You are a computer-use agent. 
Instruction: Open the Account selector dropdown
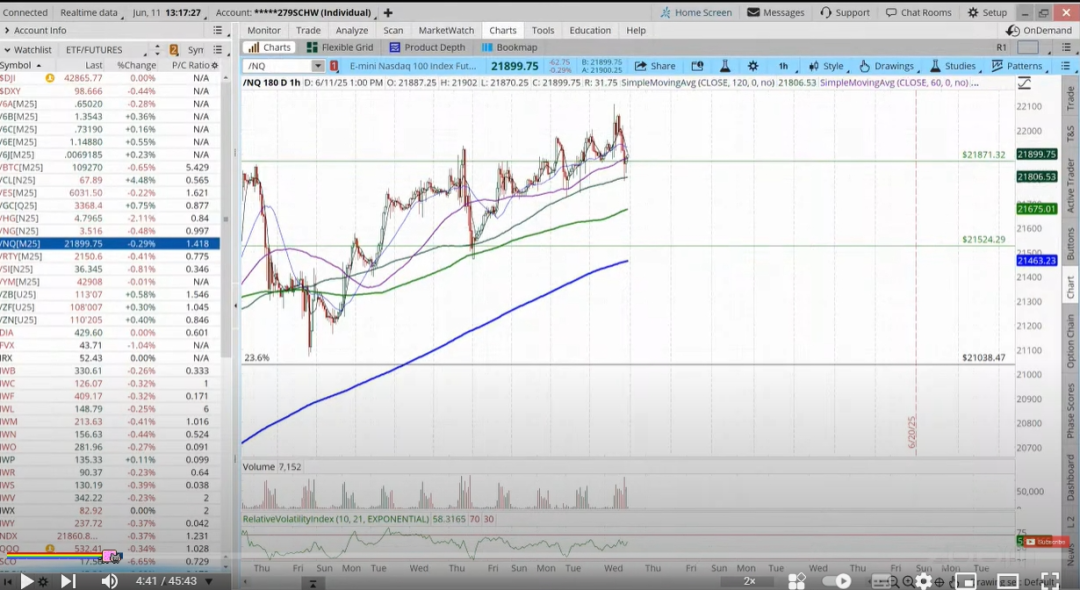[x=294, y=12]
